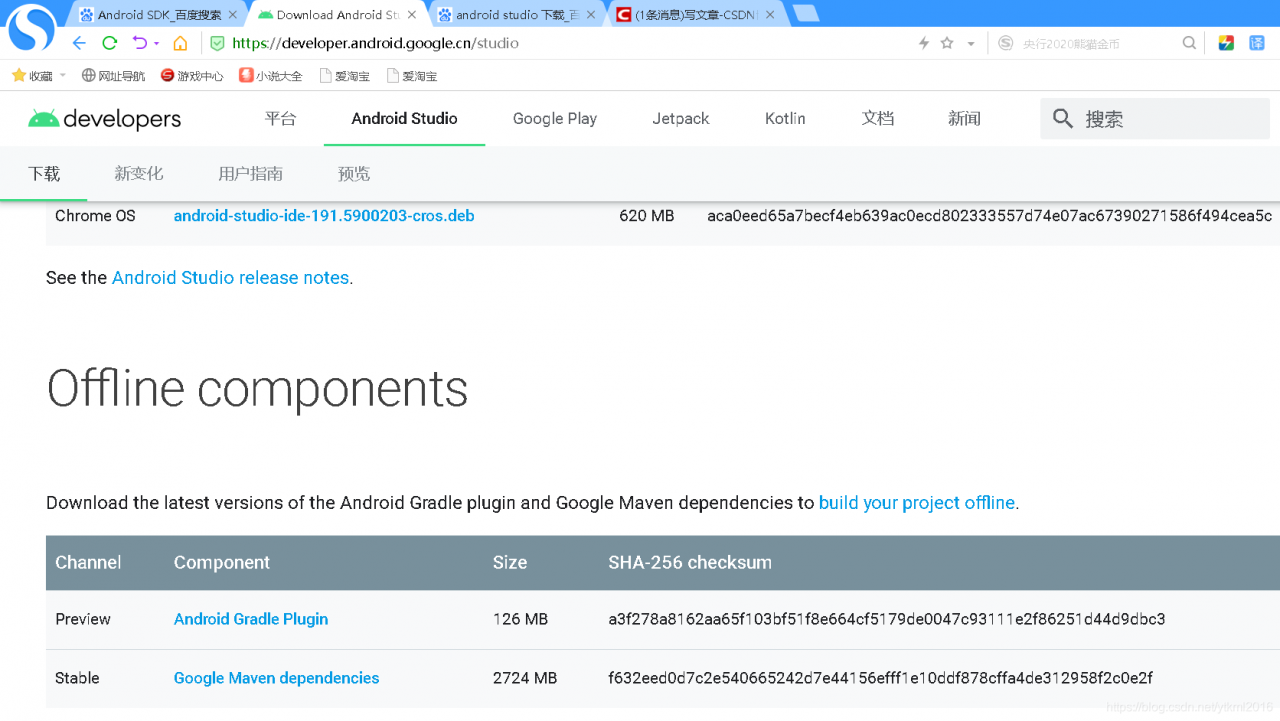Viewport: 1280px width, 721px height.
Task: Click the Chrome OS platform cell
Action: [x=95, y=216]
